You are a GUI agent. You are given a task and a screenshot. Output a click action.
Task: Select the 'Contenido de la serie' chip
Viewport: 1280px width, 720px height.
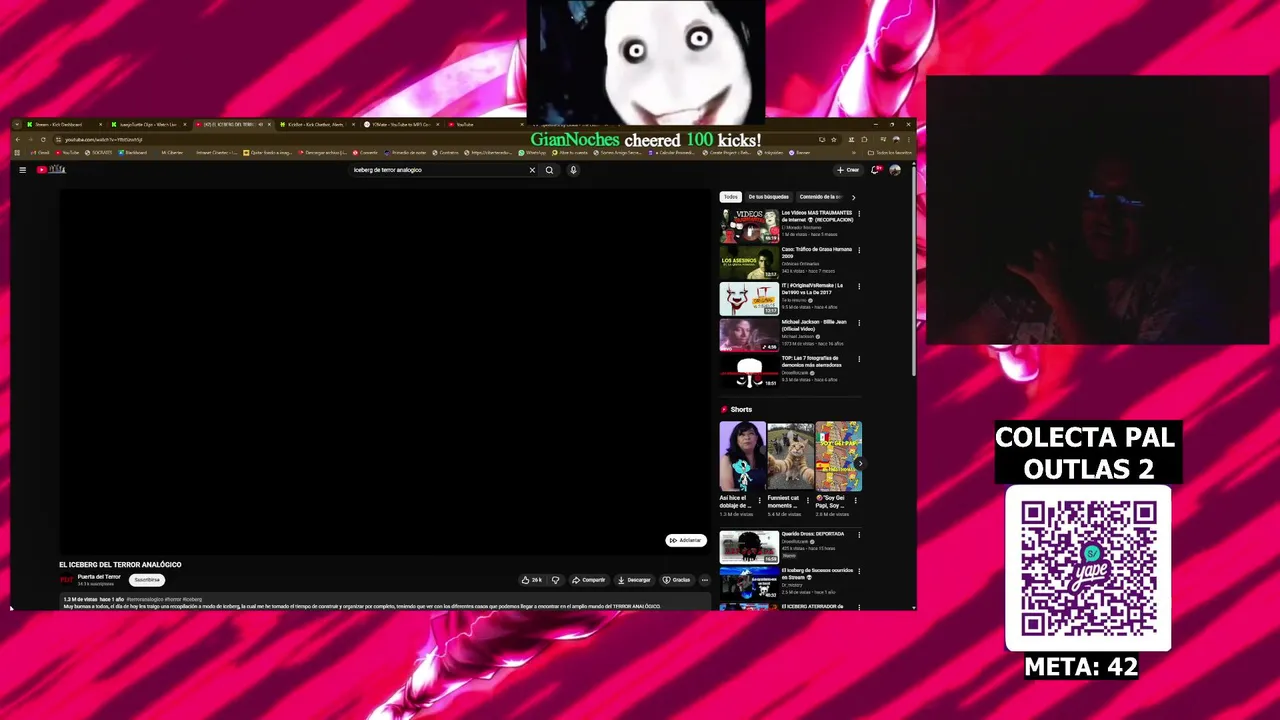click(x=820, y=197)
